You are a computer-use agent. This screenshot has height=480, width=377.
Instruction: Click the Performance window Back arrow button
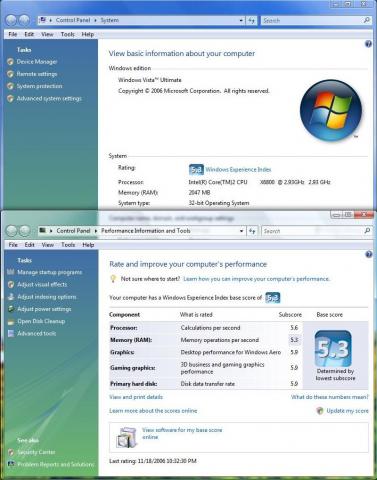coord(12,231)
